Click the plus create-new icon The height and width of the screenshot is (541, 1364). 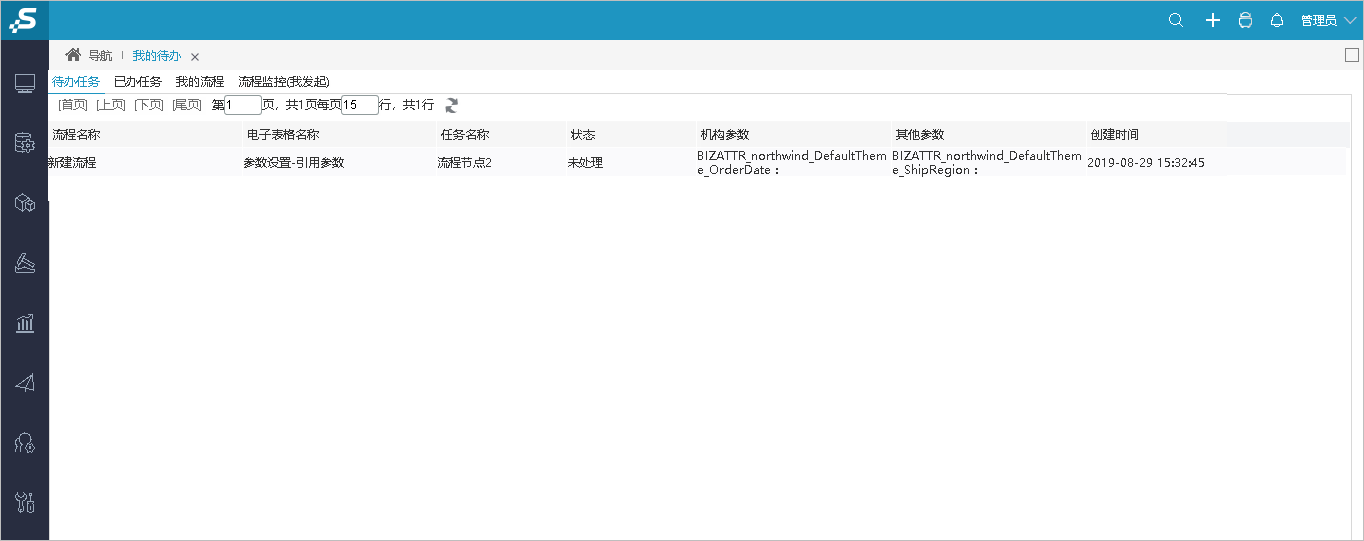(1213, 20)
